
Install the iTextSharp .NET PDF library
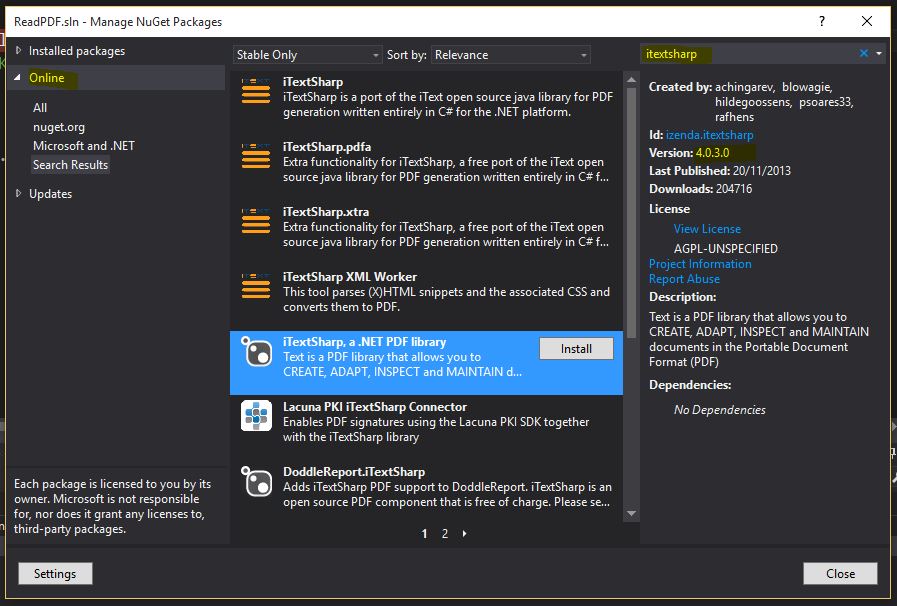576,348
